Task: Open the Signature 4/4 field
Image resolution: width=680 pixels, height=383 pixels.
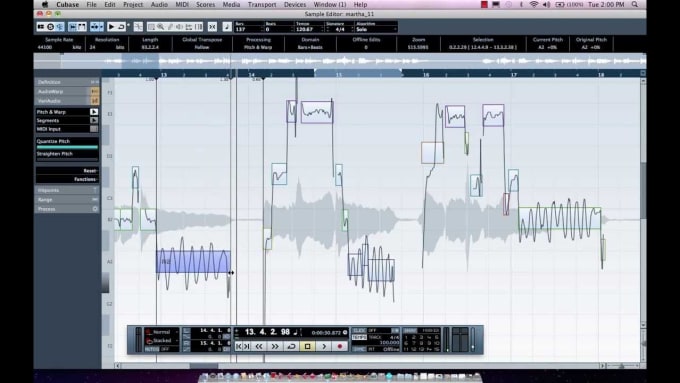Action: click(x=340, y=29)
